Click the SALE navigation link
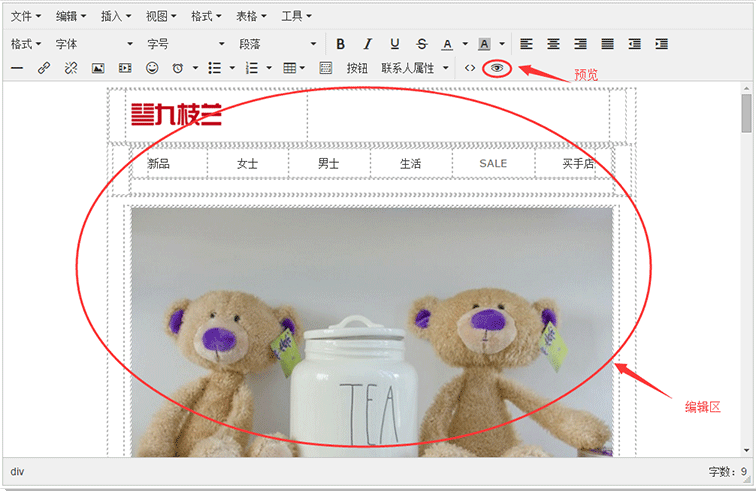The image size is (756, 496). click(x=493, y=163)
